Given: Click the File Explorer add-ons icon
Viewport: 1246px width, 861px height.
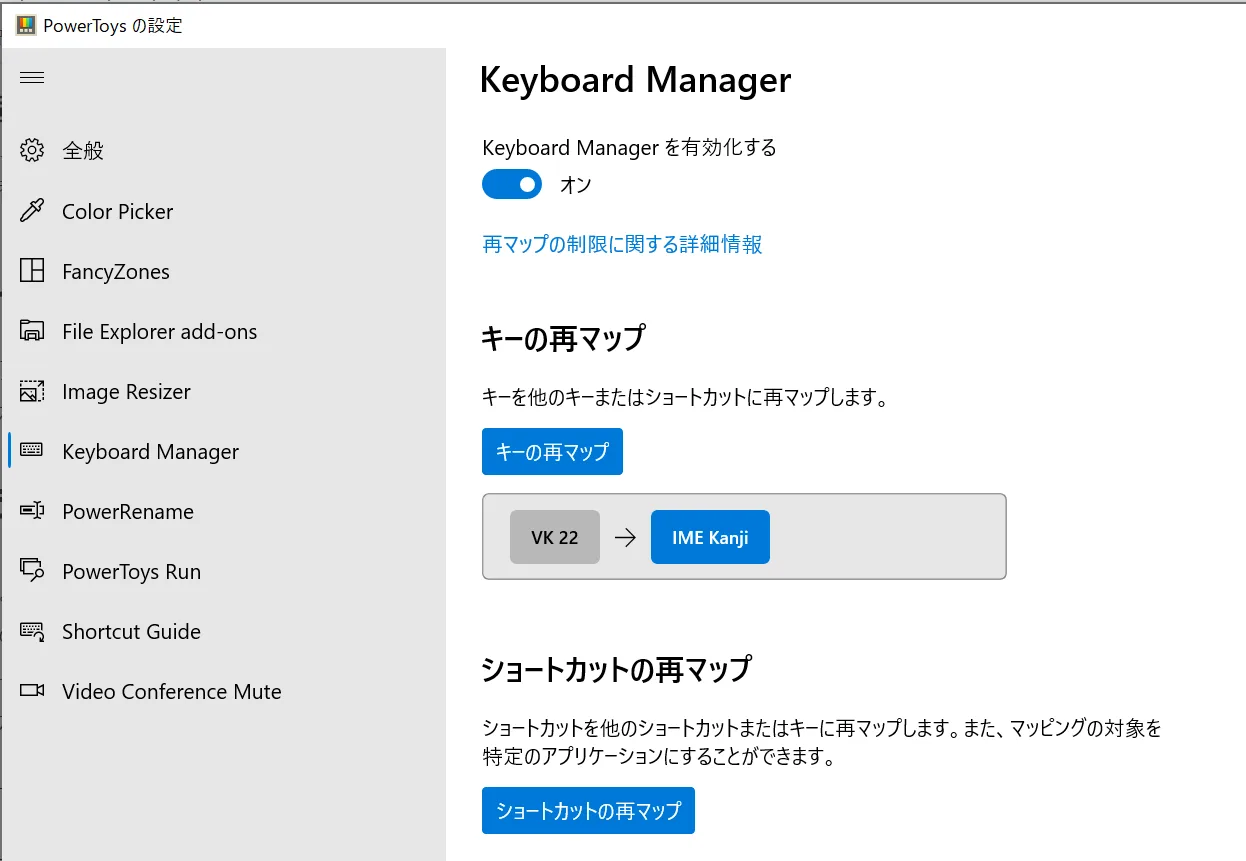Looking at the screenshot, I should [32, 331].
